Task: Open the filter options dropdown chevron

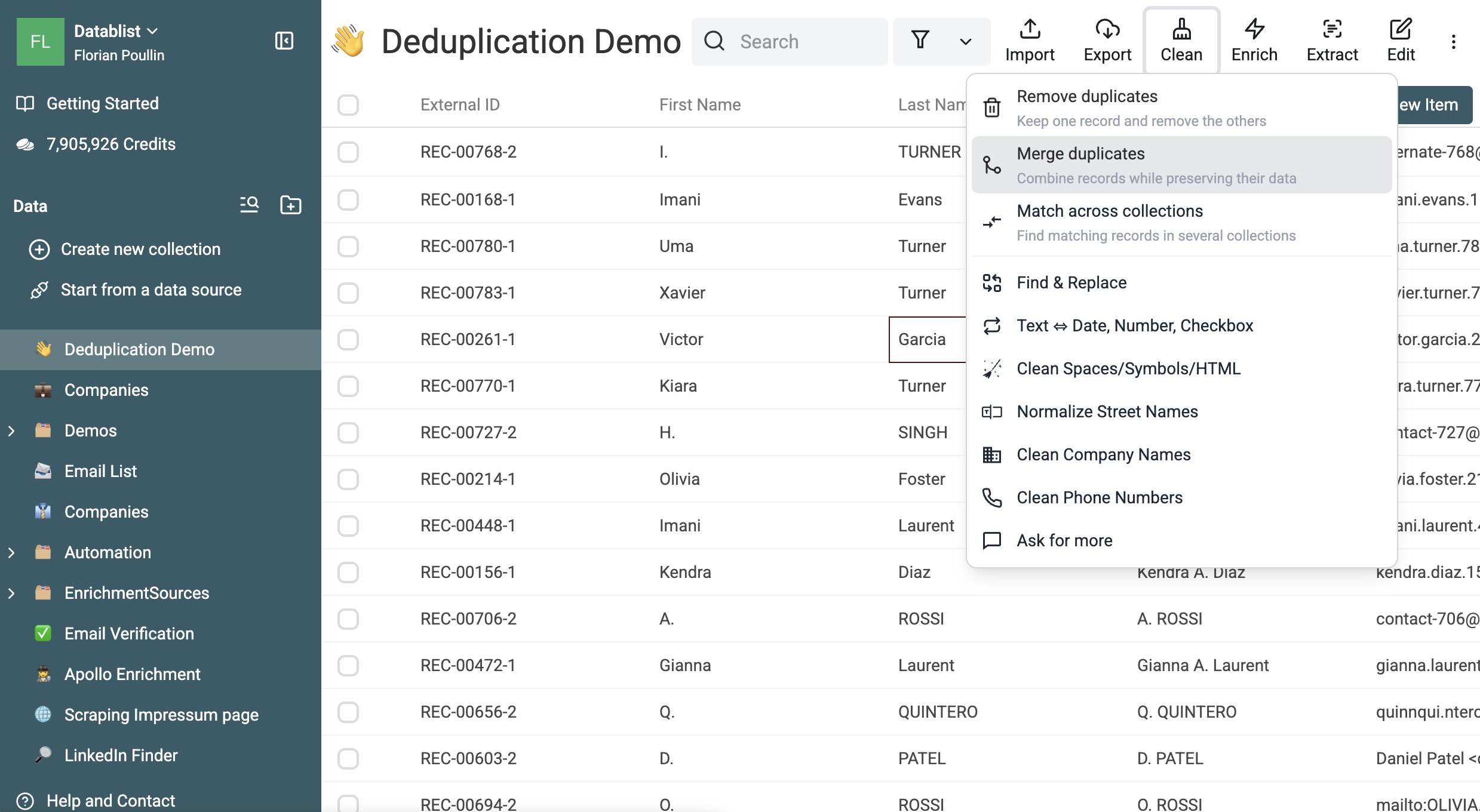Action: [x=965, y=42]
